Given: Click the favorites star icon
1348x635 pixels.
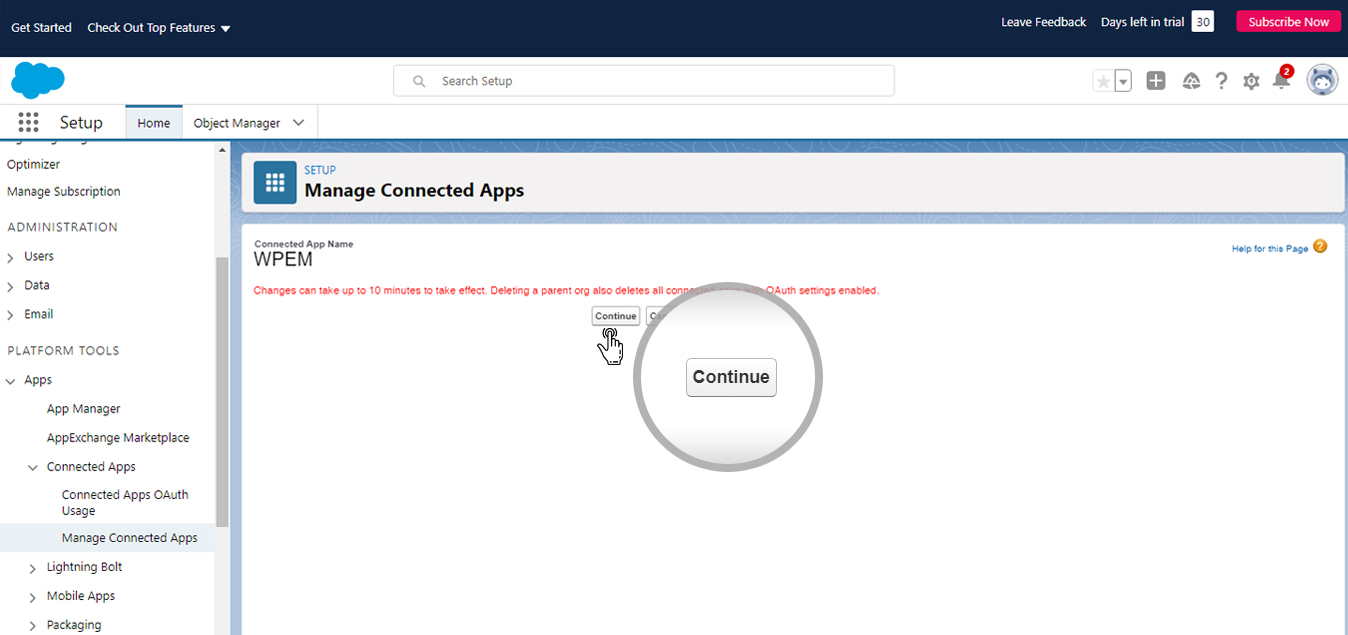Looking at the screenshot, I should (1103, 81).
